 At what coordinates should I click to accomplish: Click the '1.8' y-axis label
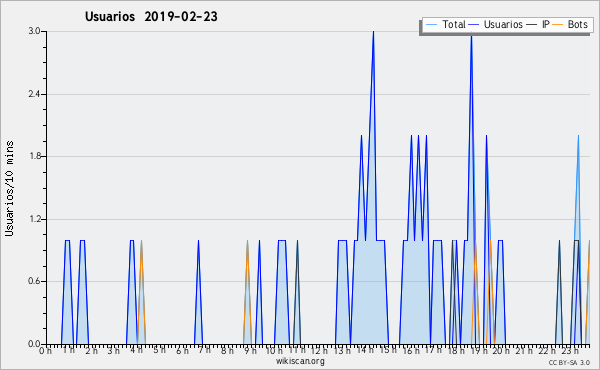tap(34, 156)
